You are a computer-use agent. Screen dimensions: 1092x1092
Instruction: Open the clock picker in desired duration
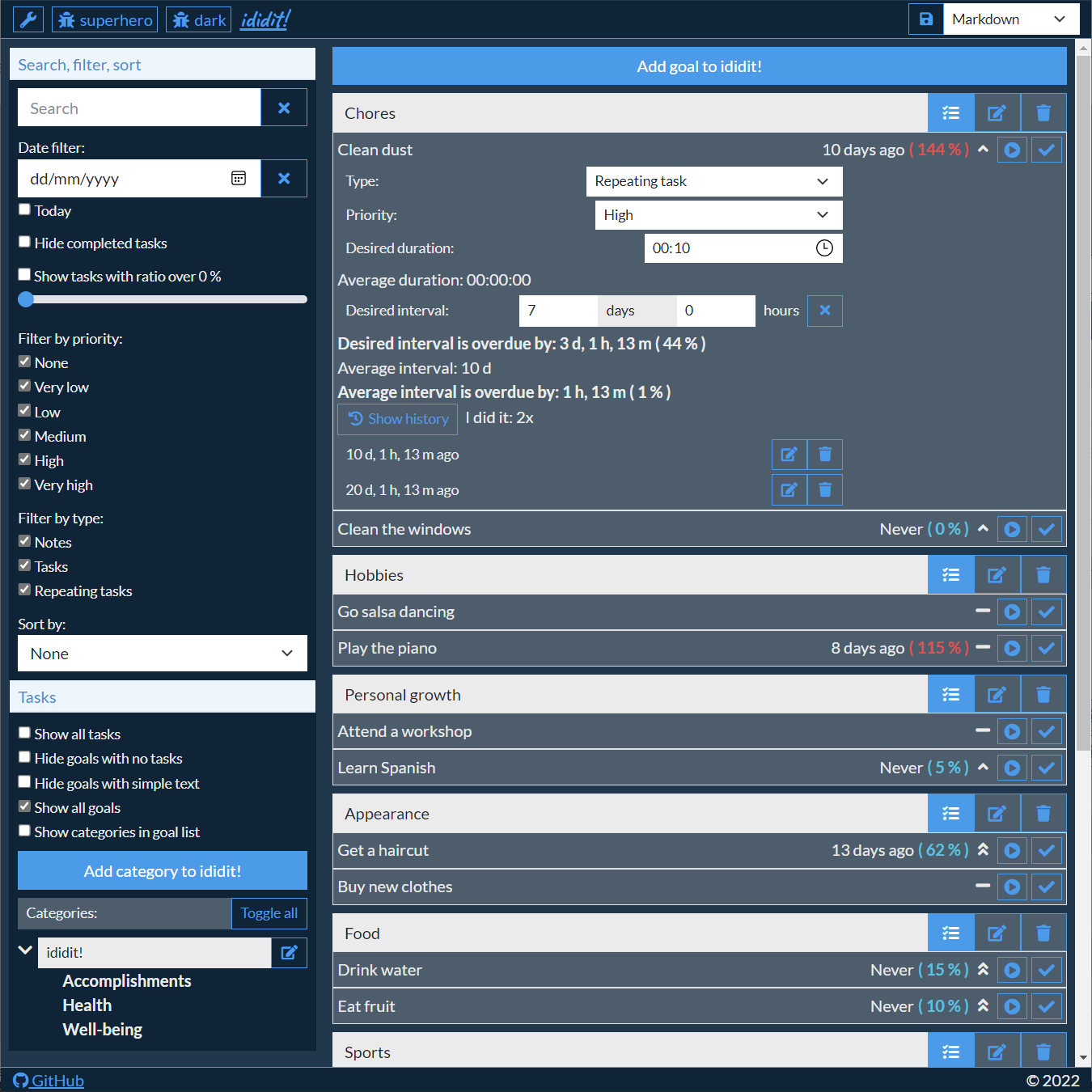click(x=824, y=248)
